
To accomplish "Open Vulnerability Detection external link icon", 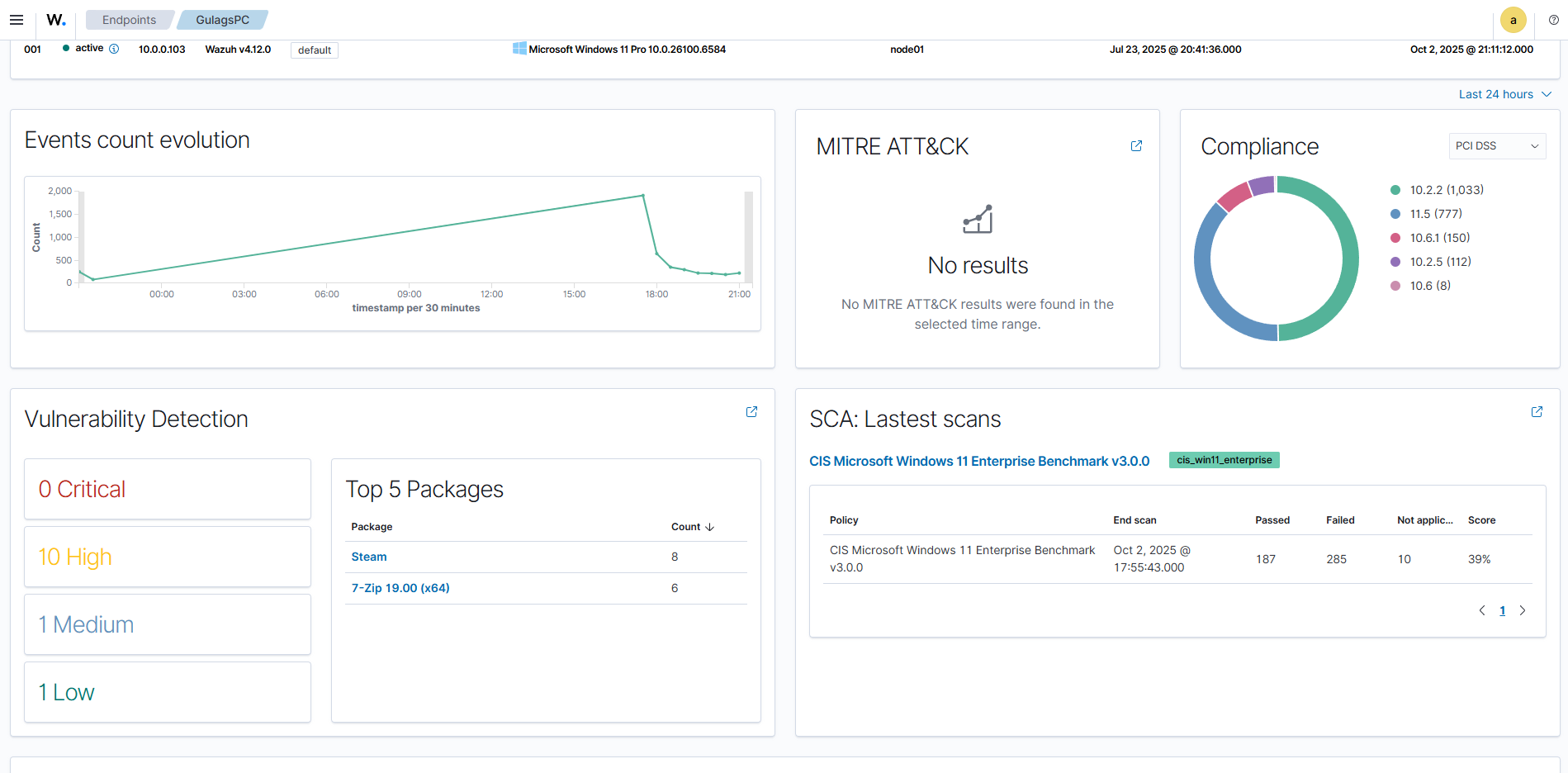I will (x=751, y=412).
